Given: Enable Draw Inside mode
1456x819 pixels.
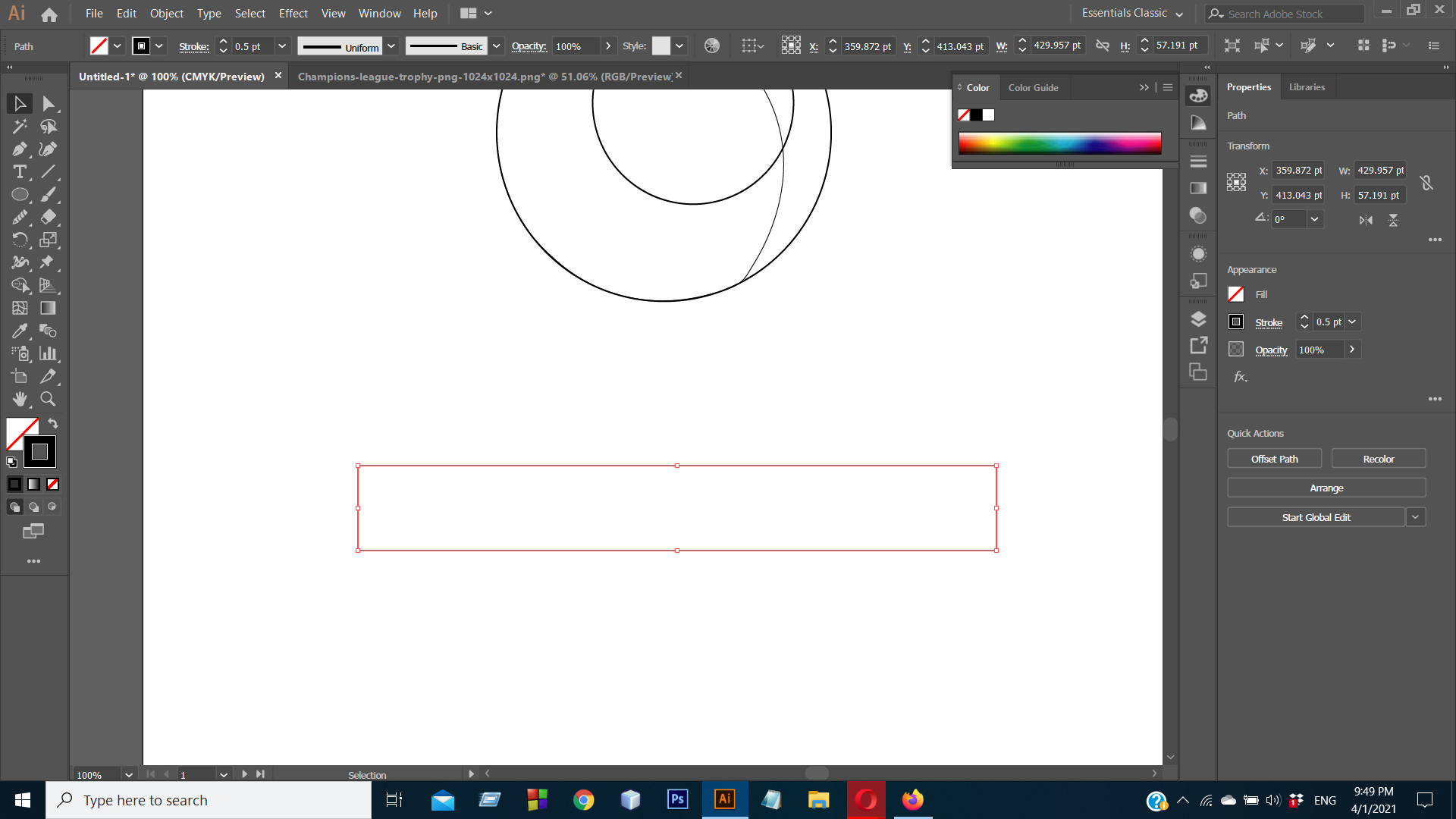Looking at the screenshot, I should coord(52,507).
